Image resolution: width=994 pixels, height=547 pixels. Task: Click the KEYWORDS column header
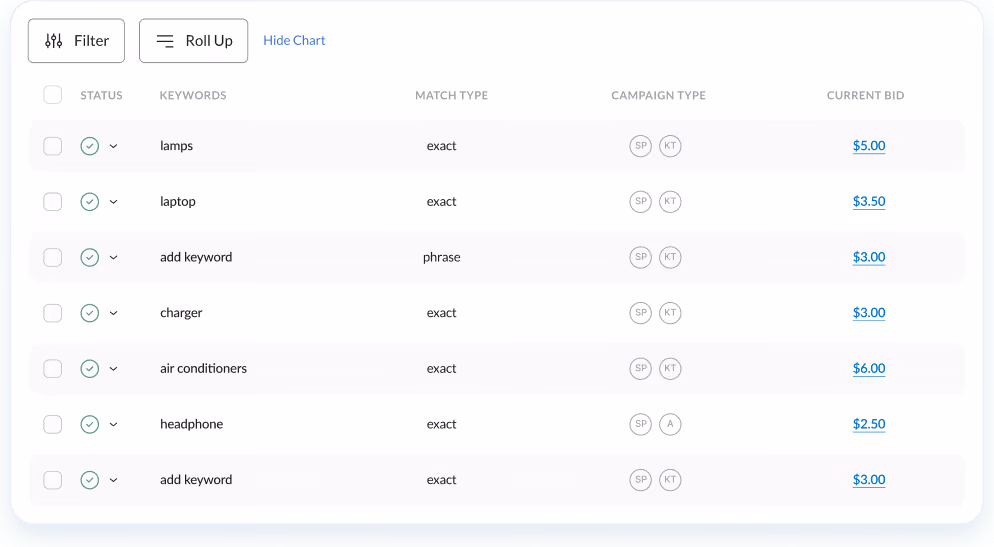tap(193, 96)
